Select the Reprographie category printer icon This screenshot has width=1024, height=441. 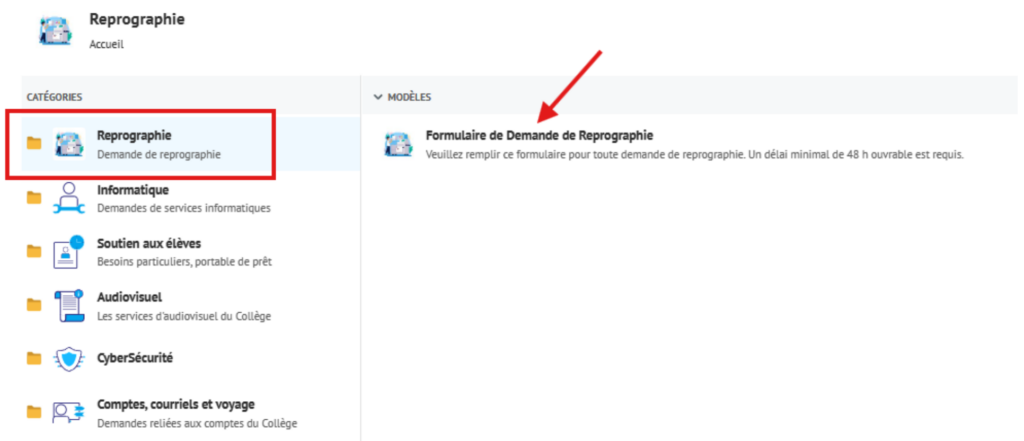click(69, 144)
